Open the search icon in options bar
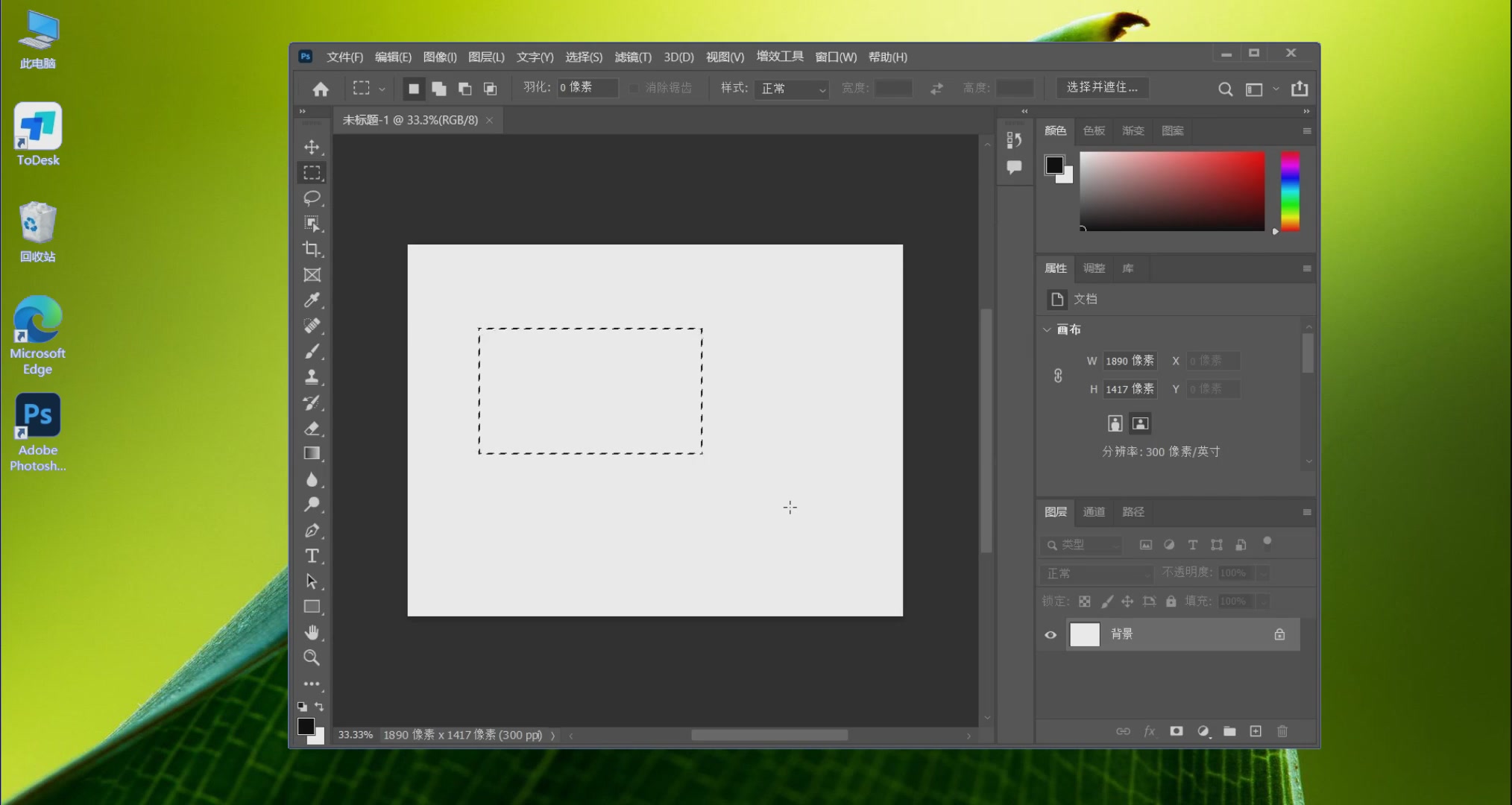Viewport: 1512px width, 805px height. click(1225, 89)
